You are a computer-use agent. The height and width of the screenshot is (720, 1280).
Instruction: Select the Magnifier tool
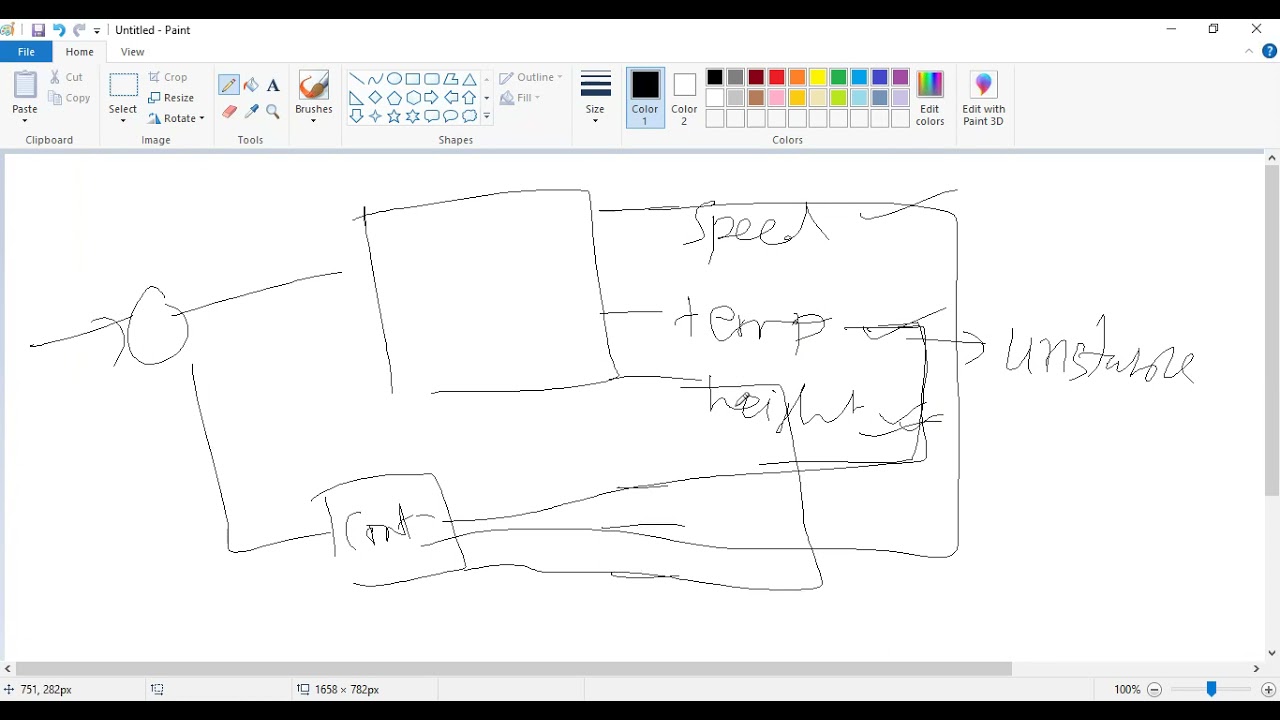[x=273, y=111]
